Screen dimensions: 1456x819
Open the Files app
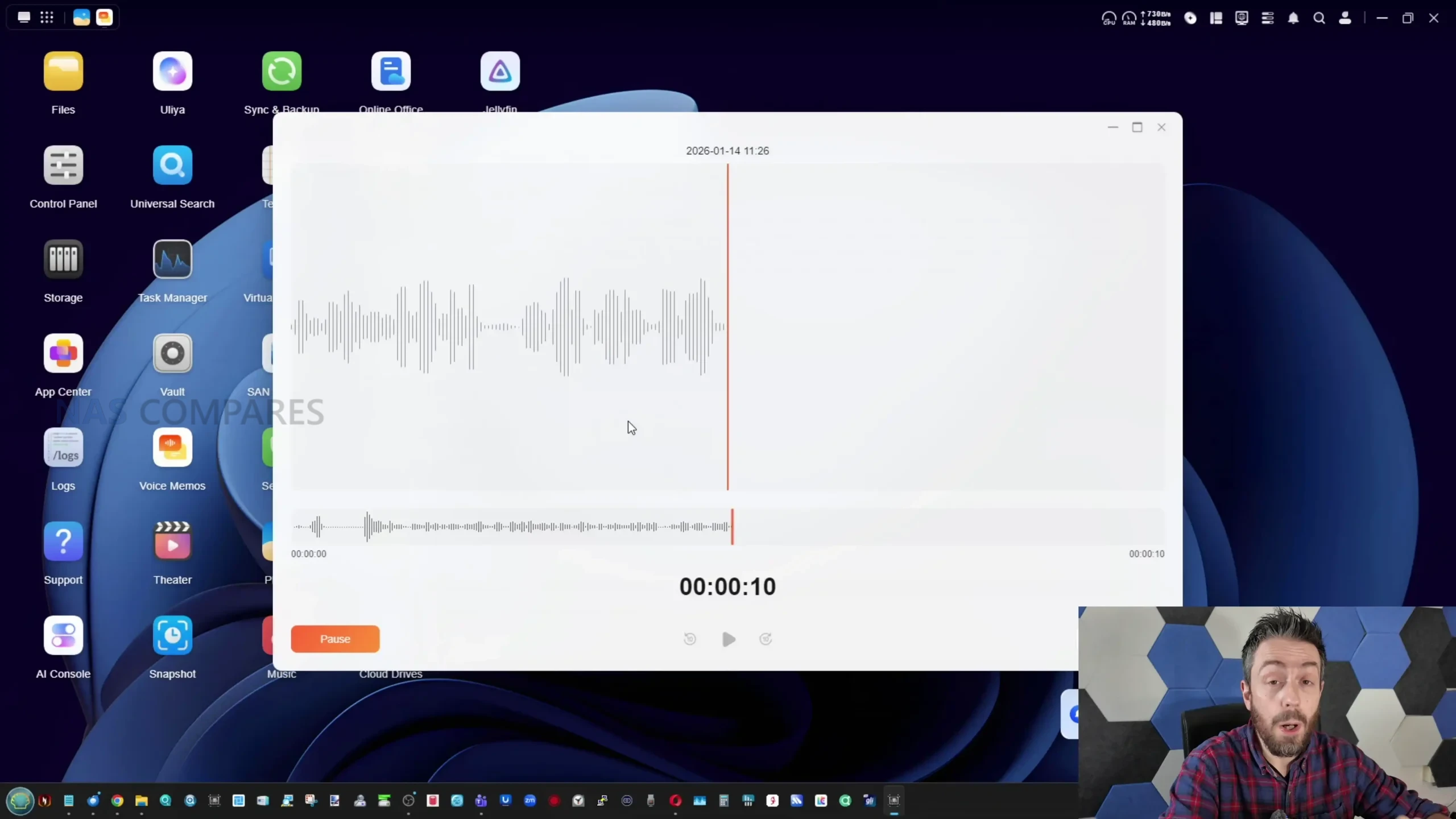63,72
